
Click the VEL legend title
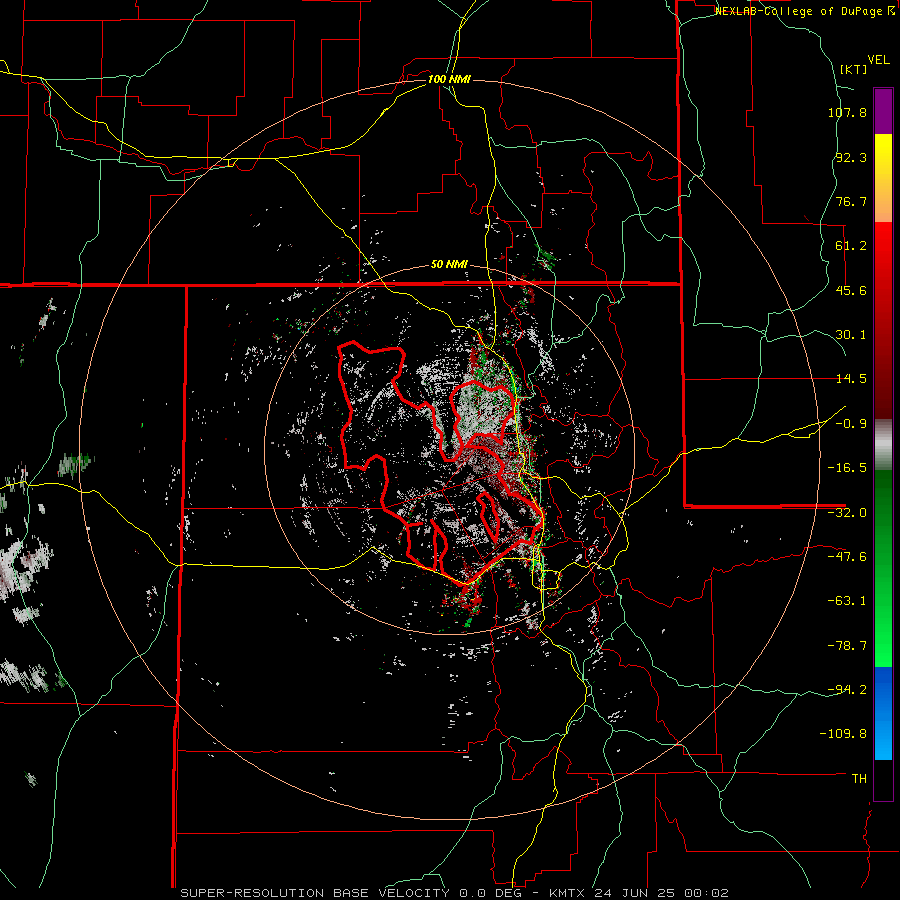pyautogui.click(x=878, y=60)
